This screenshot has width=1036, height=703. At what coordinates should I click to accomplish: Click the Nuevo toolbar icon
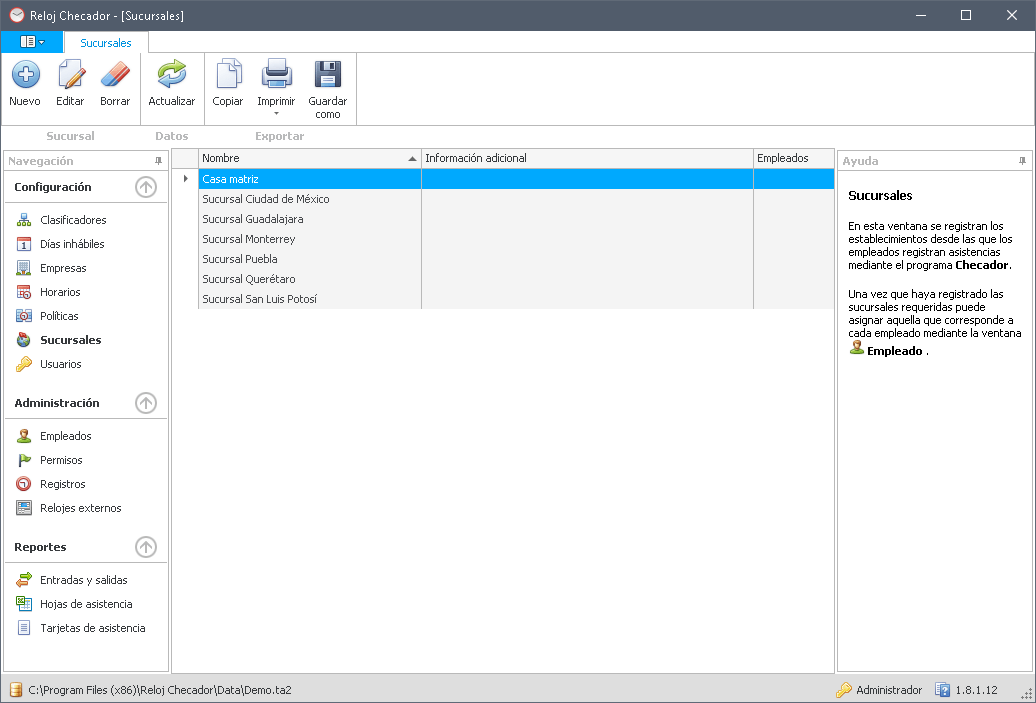click(x=25, y=75)
